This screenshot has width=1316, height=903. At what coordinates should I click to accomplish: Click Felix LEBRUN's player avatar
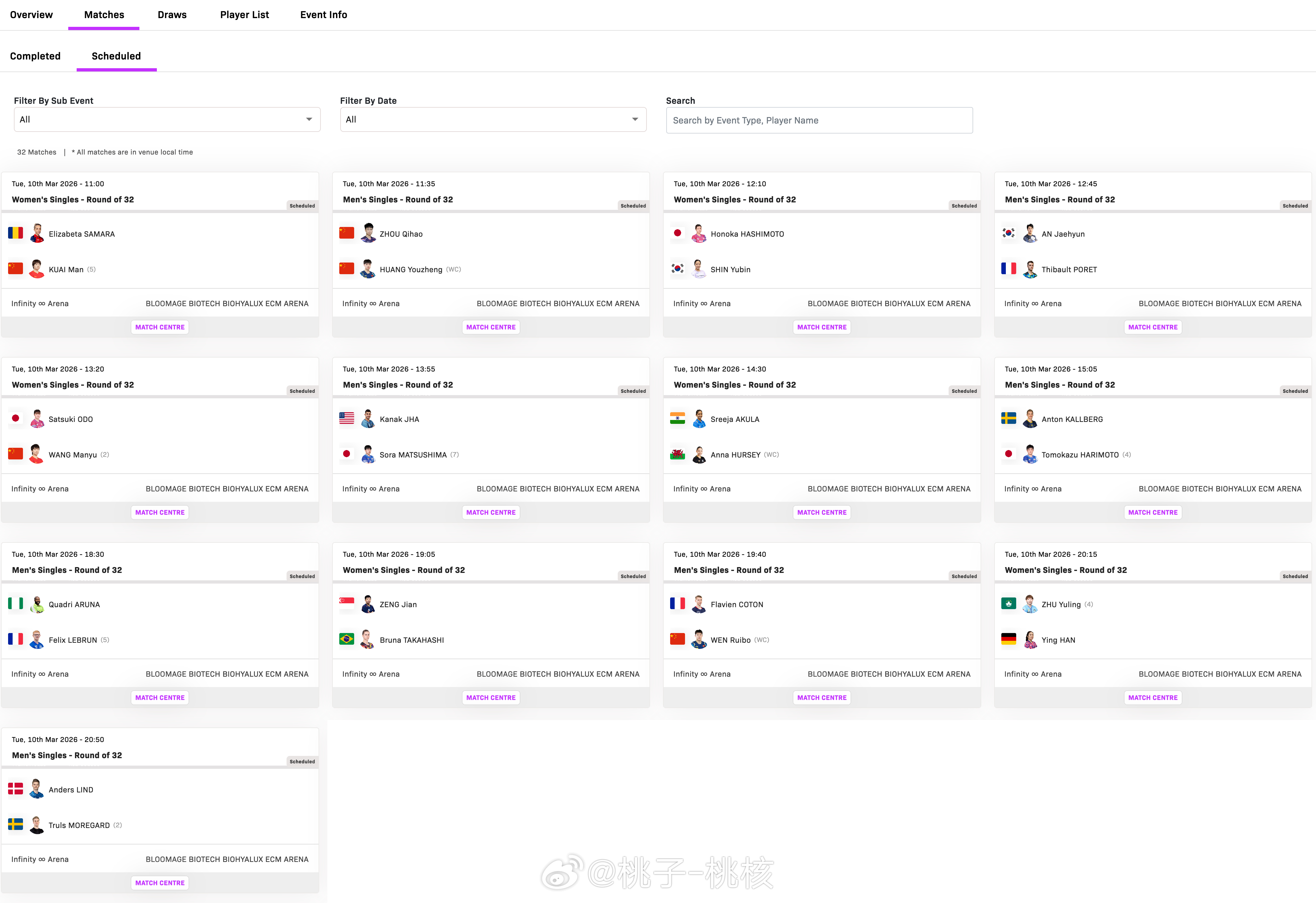pos(37,639)
